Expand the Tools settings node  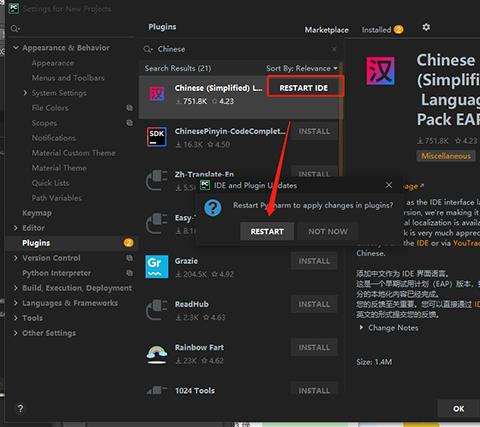pyautogui.click(x=16, y=318)
